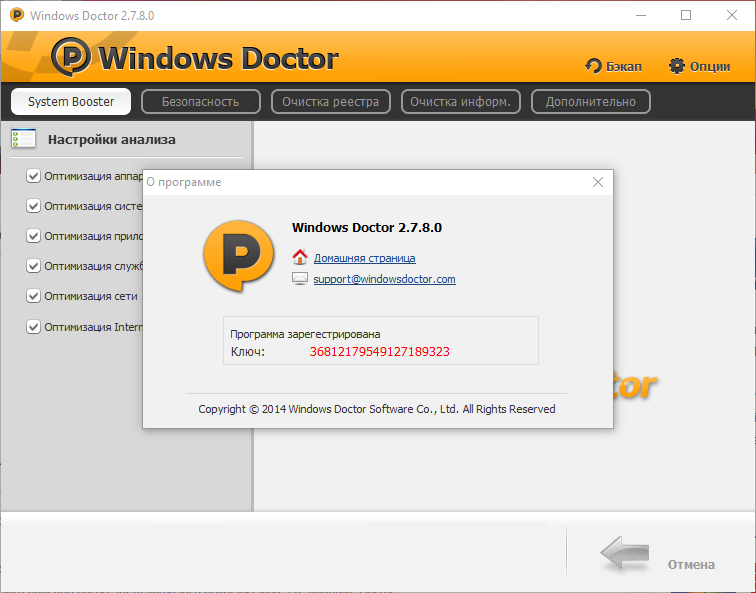Open the Безопасность tab
Image resolution: width=756 pixels, height=593 pixels.
pos(201,102)
